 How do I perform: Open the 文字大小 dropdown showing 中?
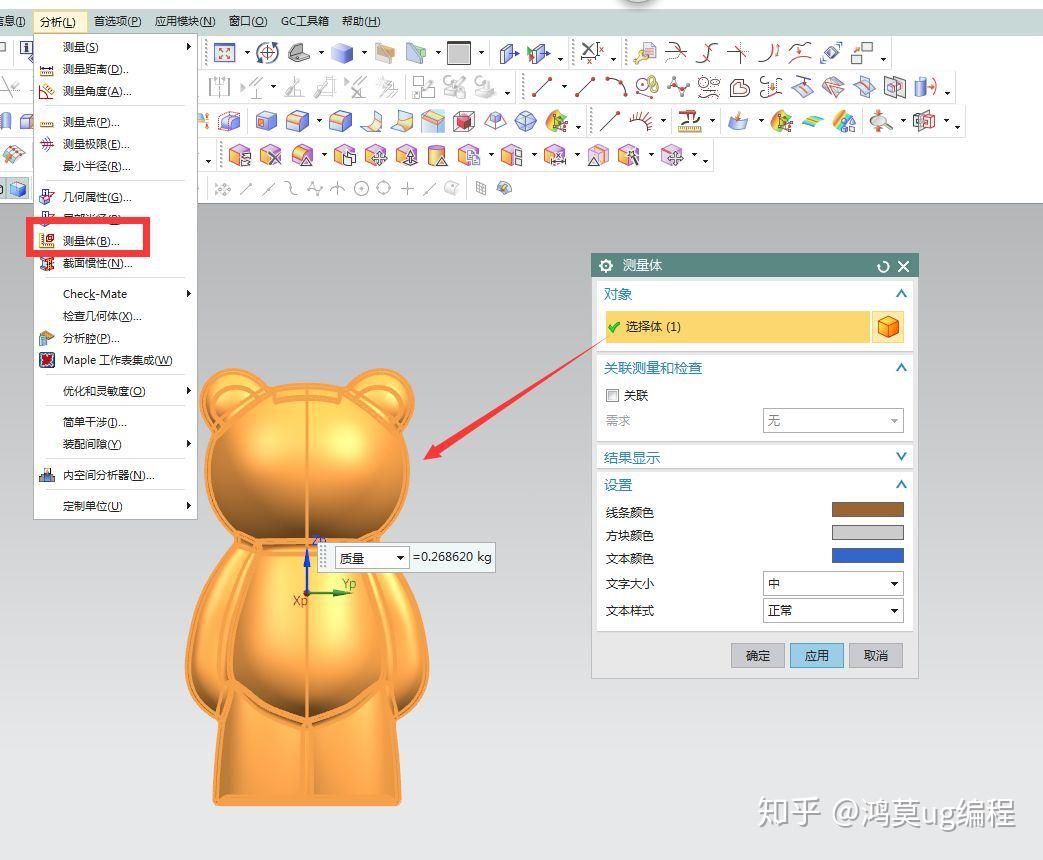click(x=833, y=583)
